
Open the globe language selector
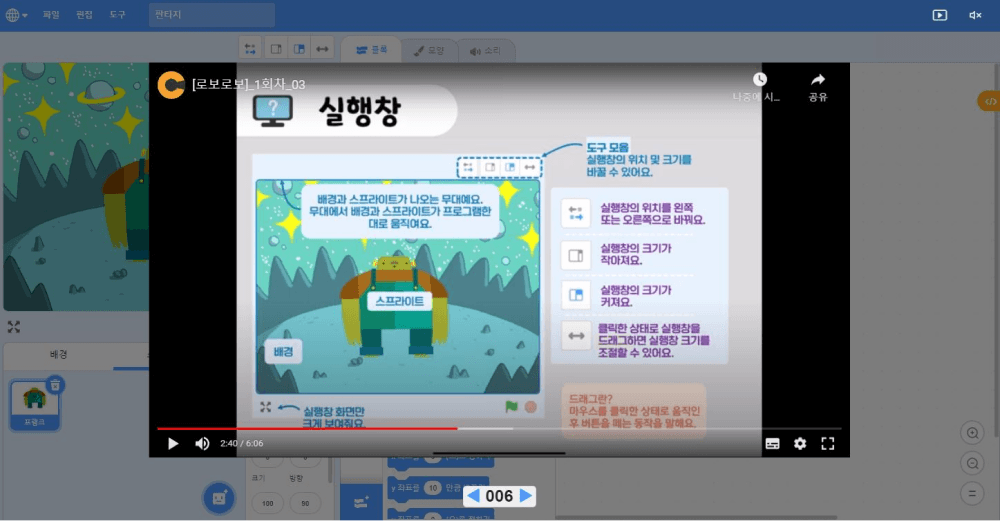tap(16, 15)
